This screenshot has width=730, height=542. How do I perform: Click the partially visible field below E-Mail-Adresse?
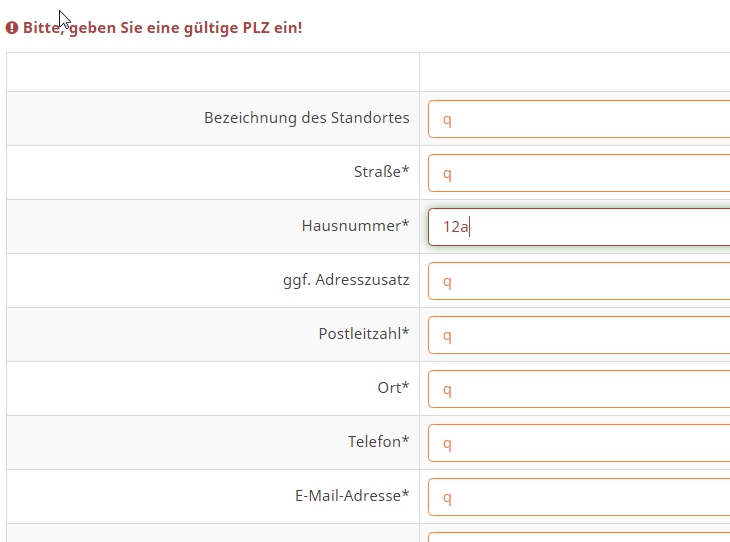(x=579, y=537)
